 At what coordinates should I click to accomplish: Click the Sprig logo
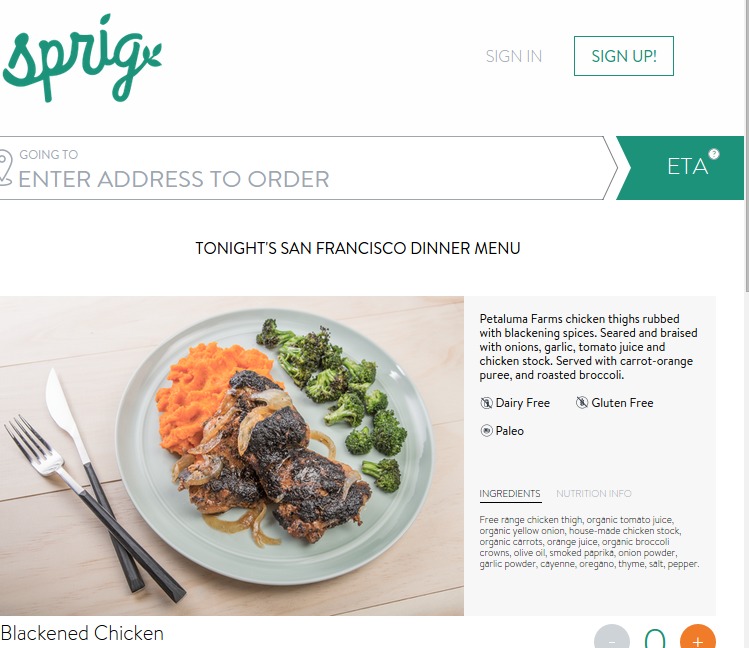(82, 58)
